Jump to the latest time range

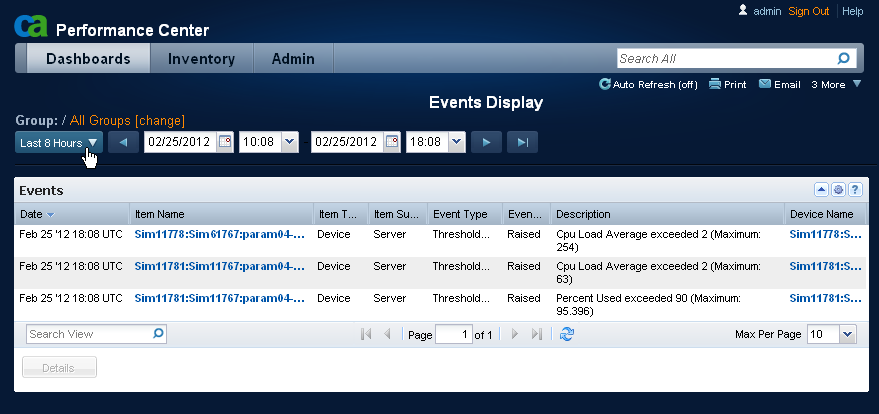tap(521, 142)
